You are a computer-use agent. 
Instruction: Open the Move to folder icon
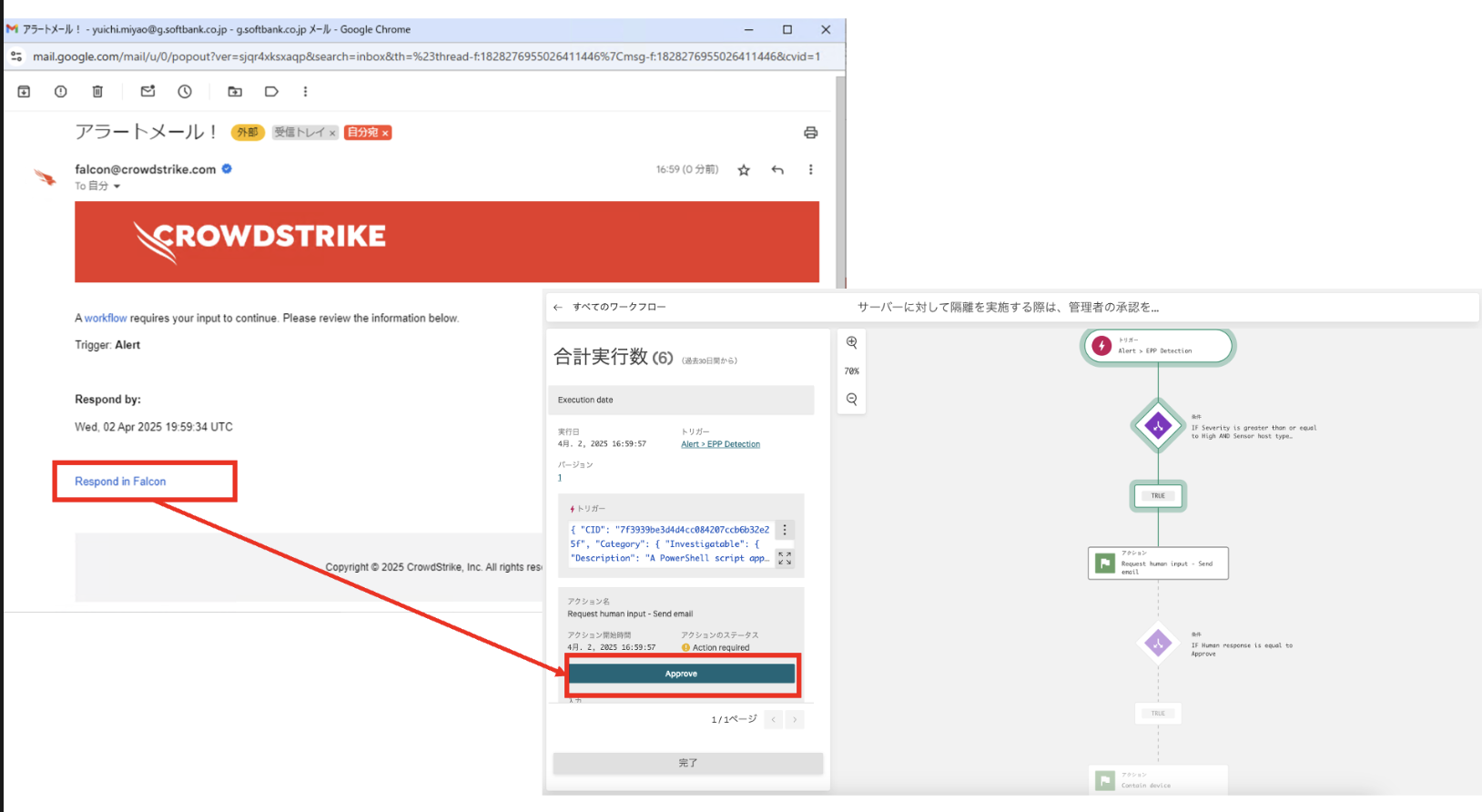tap(235, 91)
